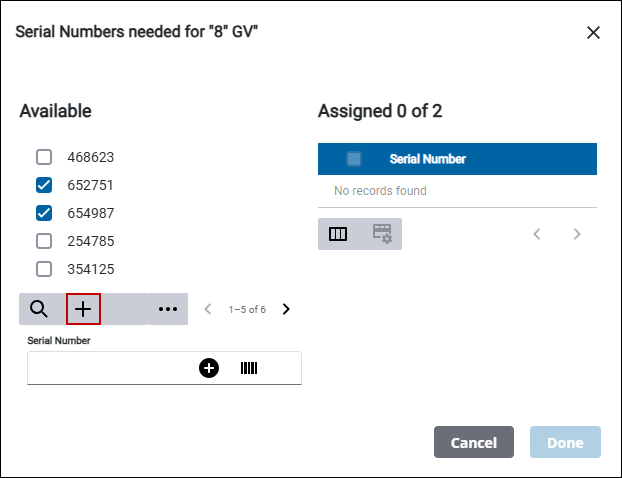Check the box for serial 468623
The image size is (622, 478).
pos(44,157)
